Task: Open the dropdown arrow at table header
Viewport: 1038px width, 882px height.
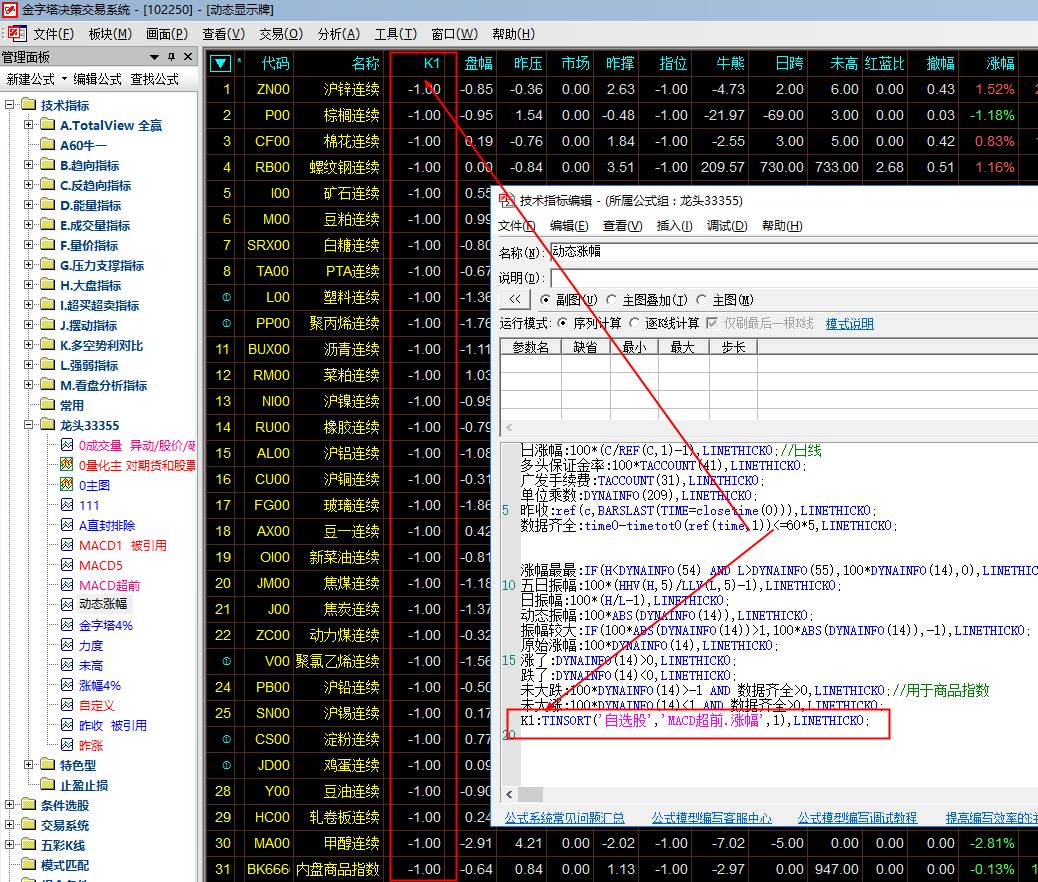Action: point(220,64)
